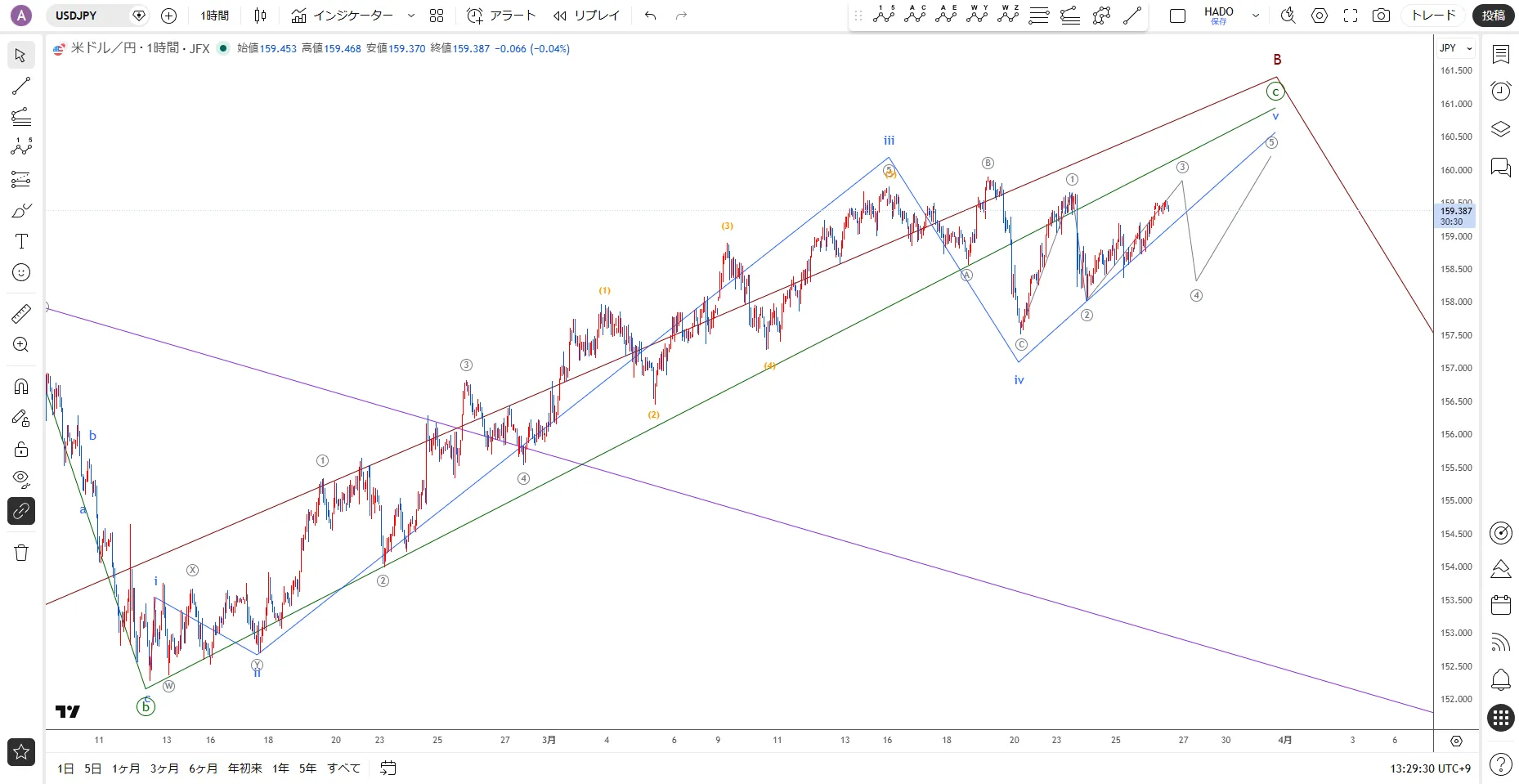Toggle visibility of all drawings eye icon
The image size is (1519, 784).
coord(21,478)
